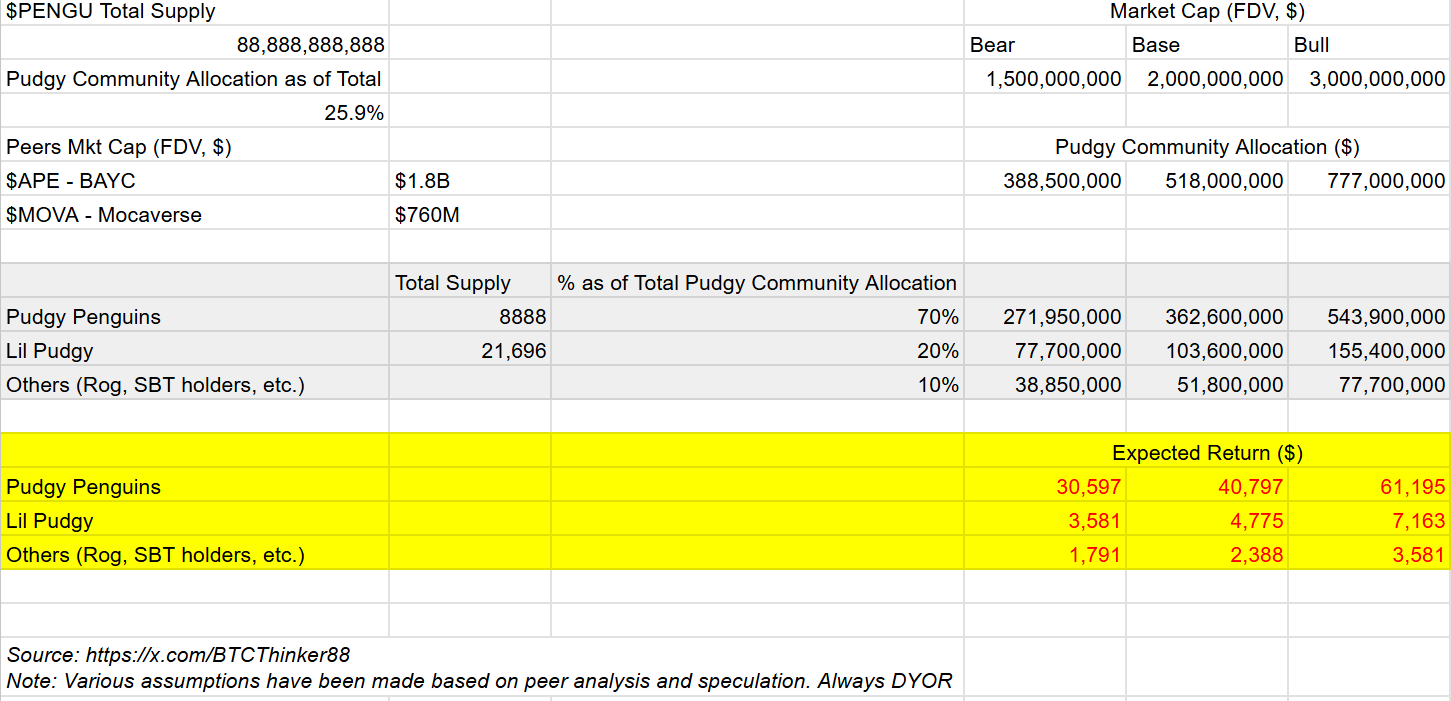The height and width of the screenshot is (701, 1451).
Task: Select the 8888 Pudgy Penguins supply cell
Action: pyautogui.click(x=522, y=317)
